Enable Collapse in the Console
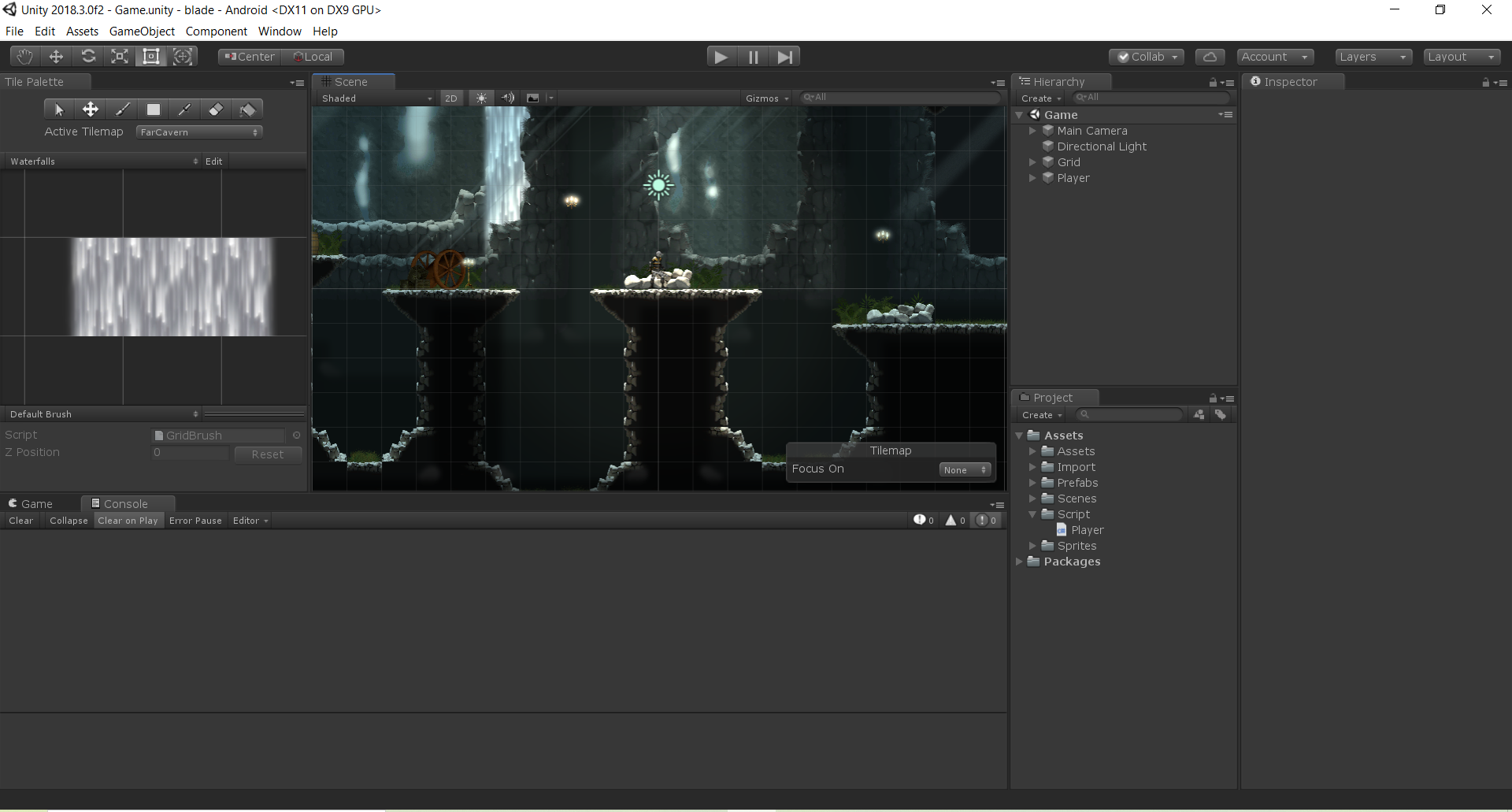The image size is (1512, 812). [68, 521]
